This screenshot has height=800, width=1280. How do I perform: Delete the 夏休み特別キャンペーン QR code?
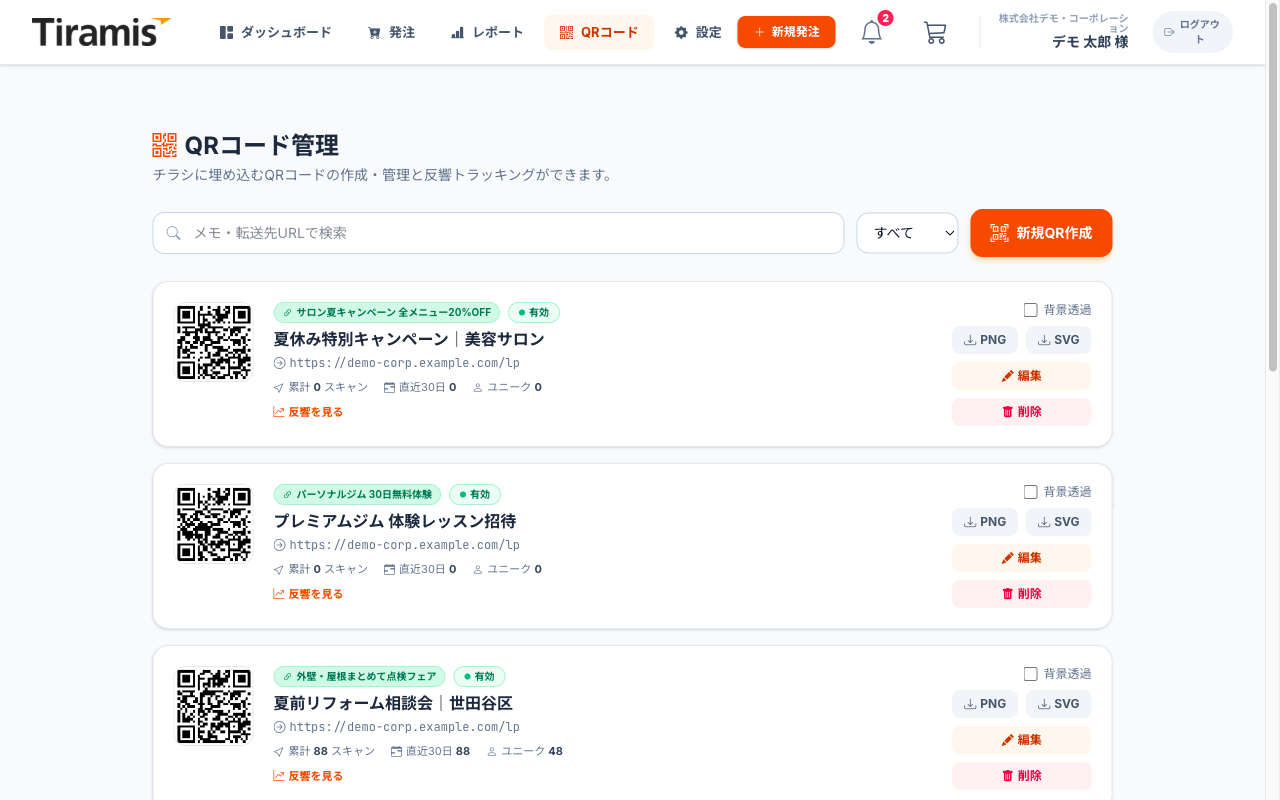[x=1022, y=412]
